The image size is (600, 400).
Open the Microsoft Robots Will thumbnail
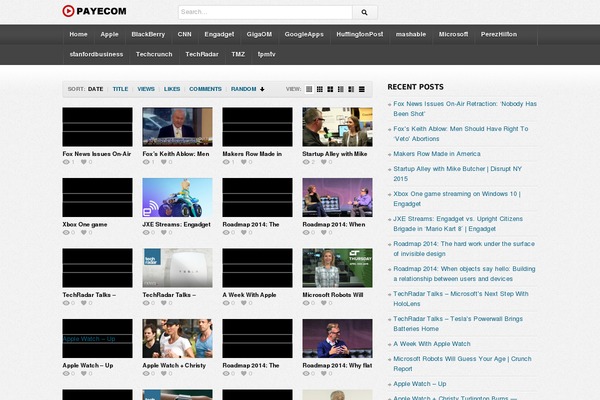click(x=338, y=268)
